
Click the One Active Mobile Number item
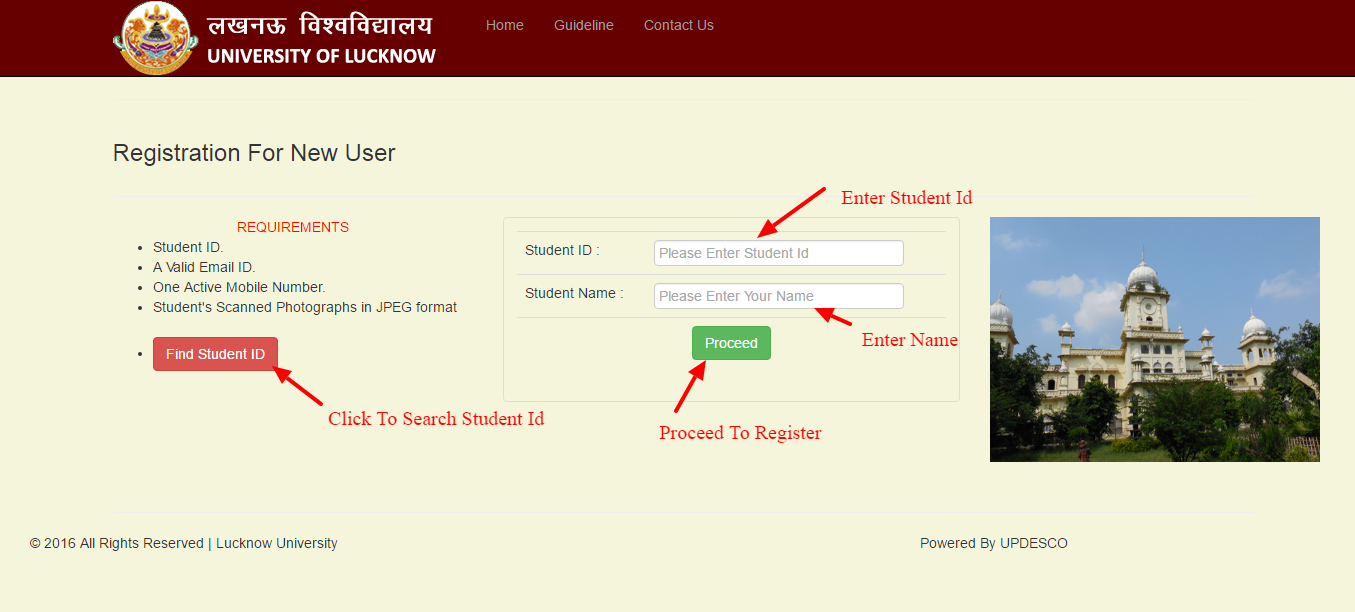coord(239,287)
